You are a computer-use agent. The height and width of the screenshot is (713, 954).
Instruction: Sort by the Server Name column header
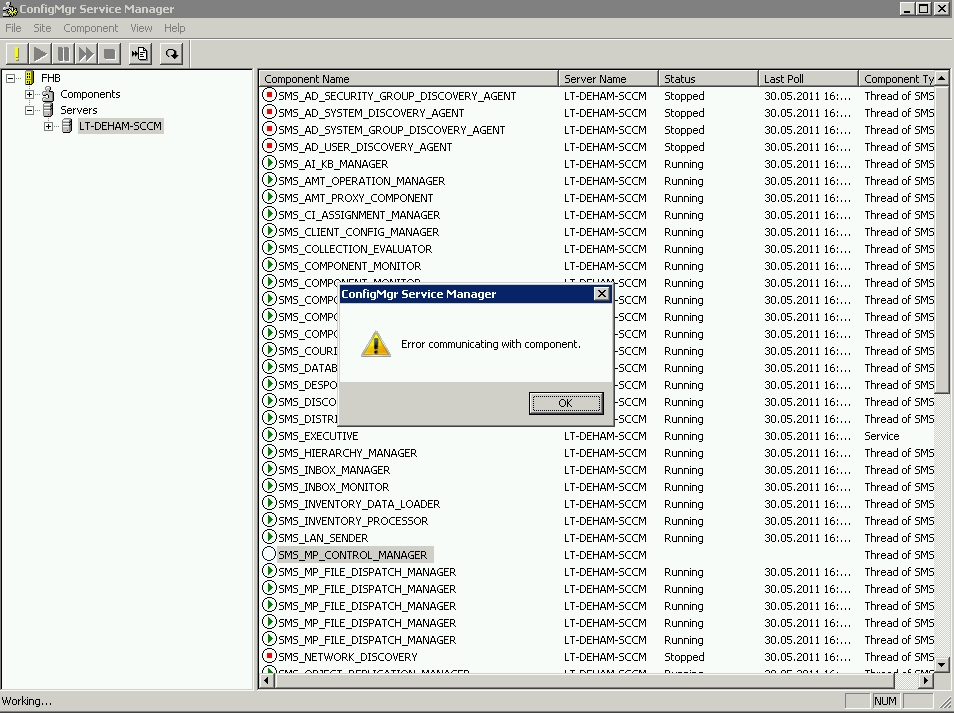[608, 78]
